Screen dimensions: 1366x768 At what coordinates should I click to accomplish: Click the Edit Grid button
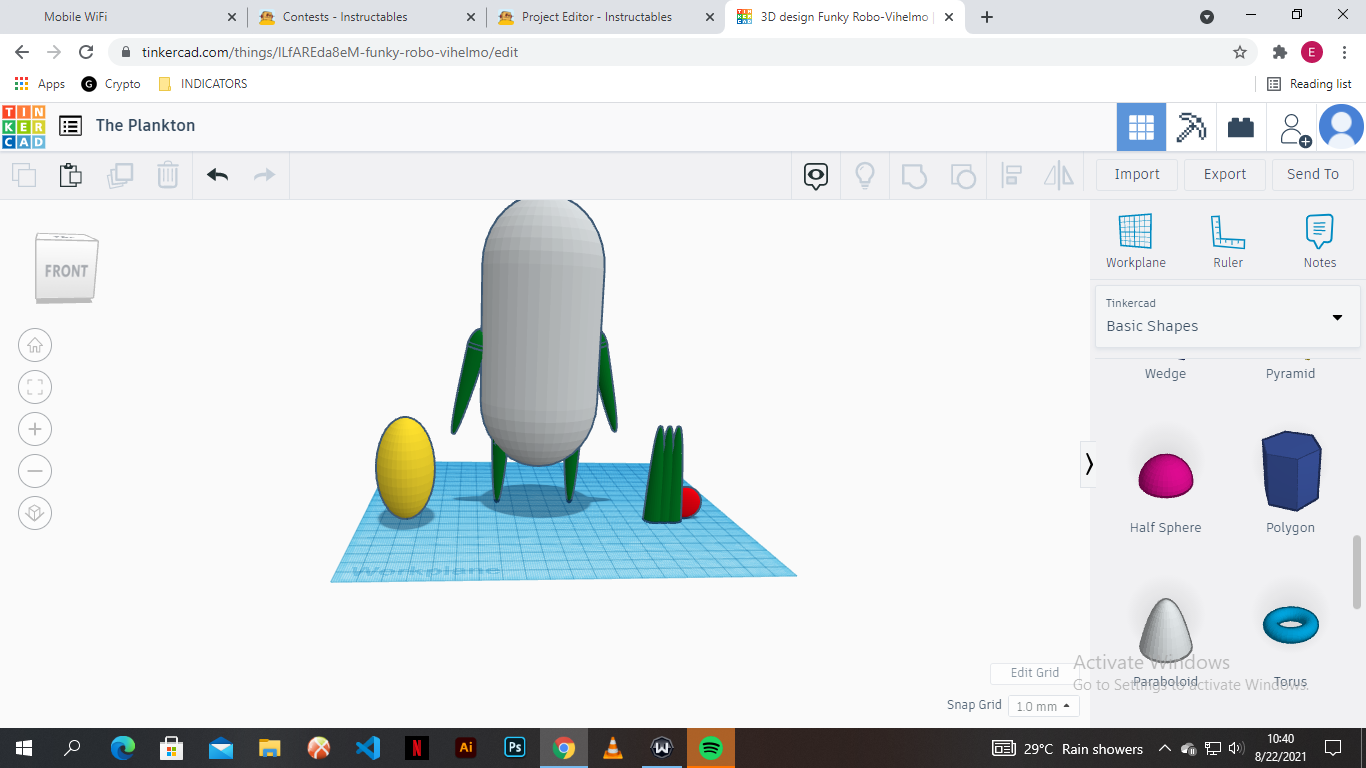pos(1034,673)
